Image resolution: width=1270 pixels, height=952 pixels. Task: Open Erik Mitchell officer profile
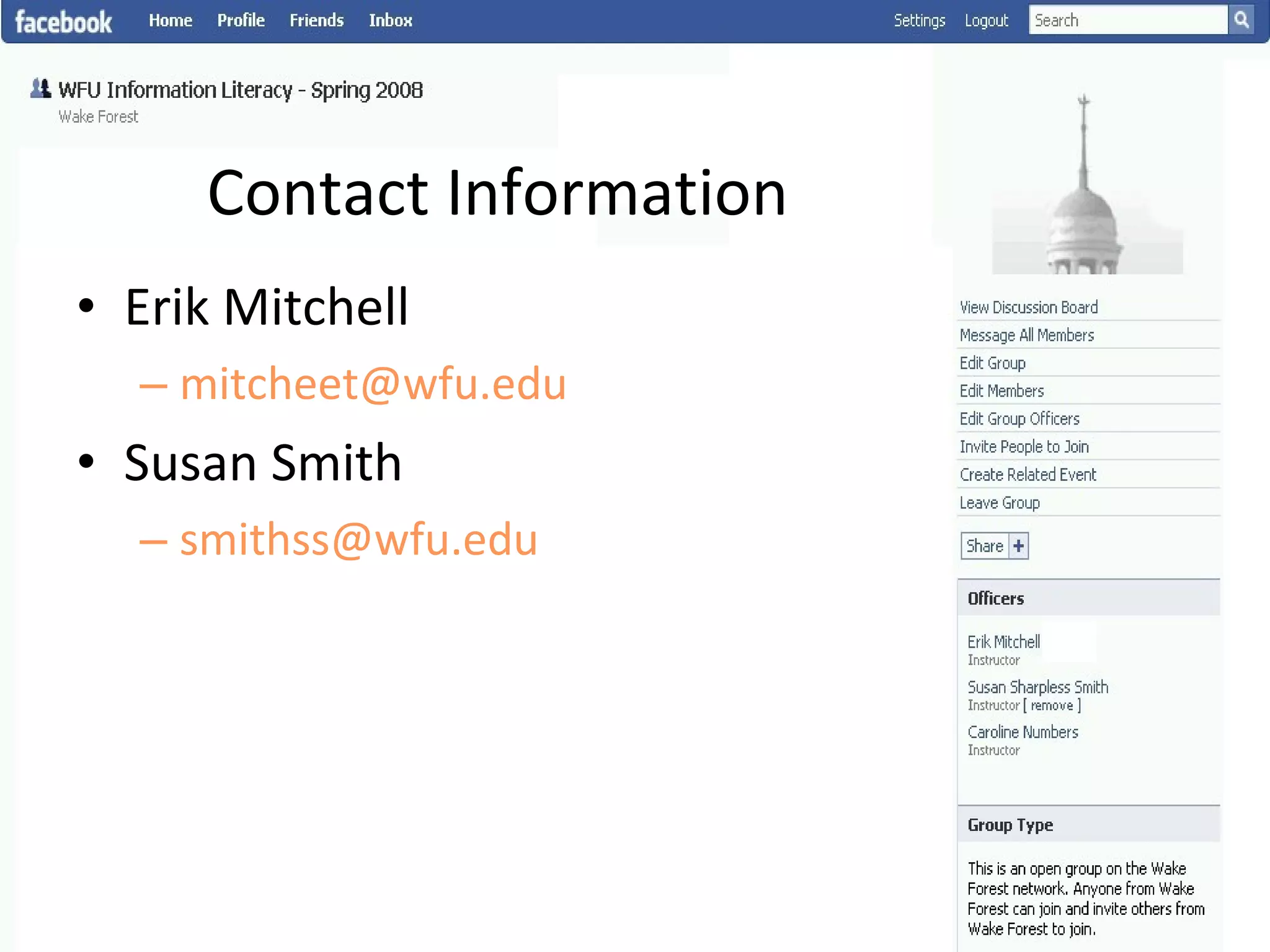point(1003,642)
